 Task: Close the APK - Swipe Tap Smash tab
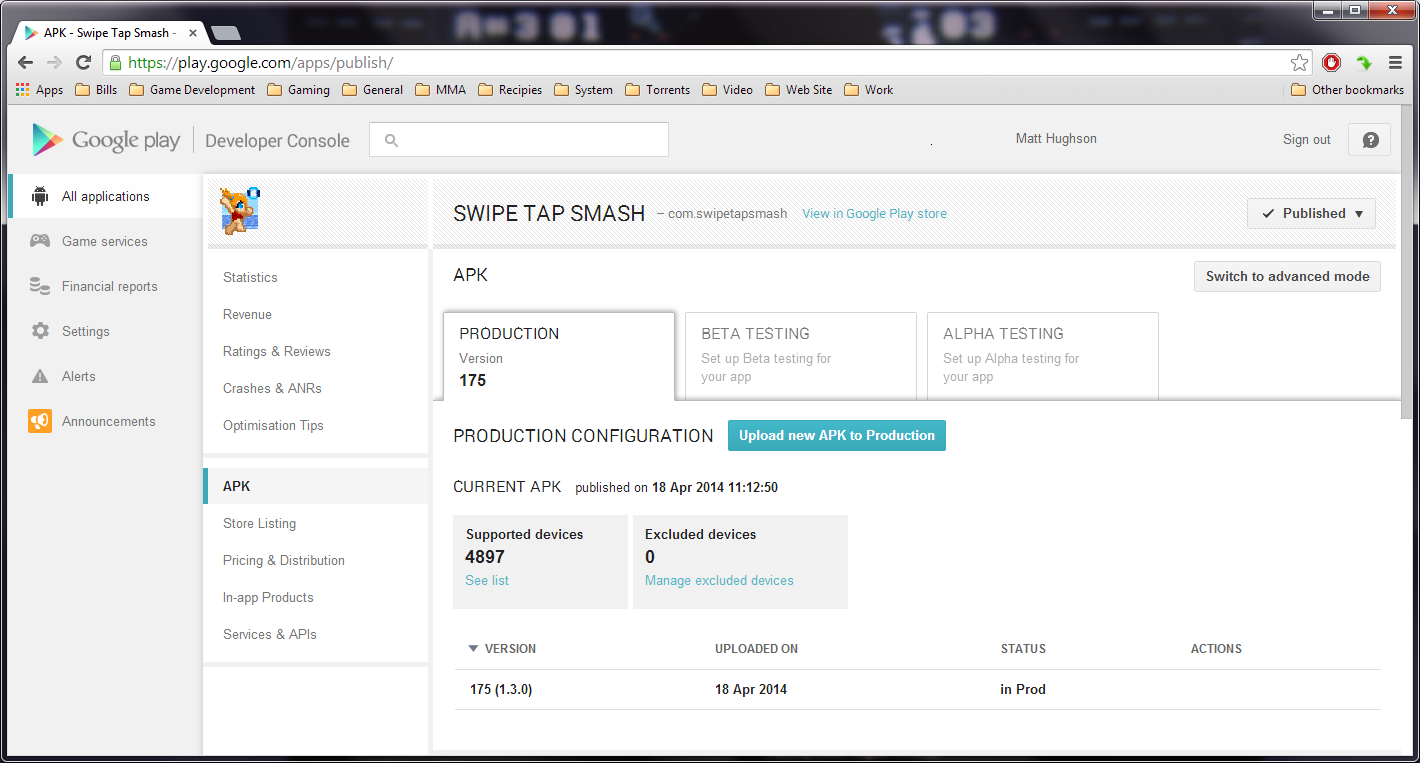pos(193,33)
